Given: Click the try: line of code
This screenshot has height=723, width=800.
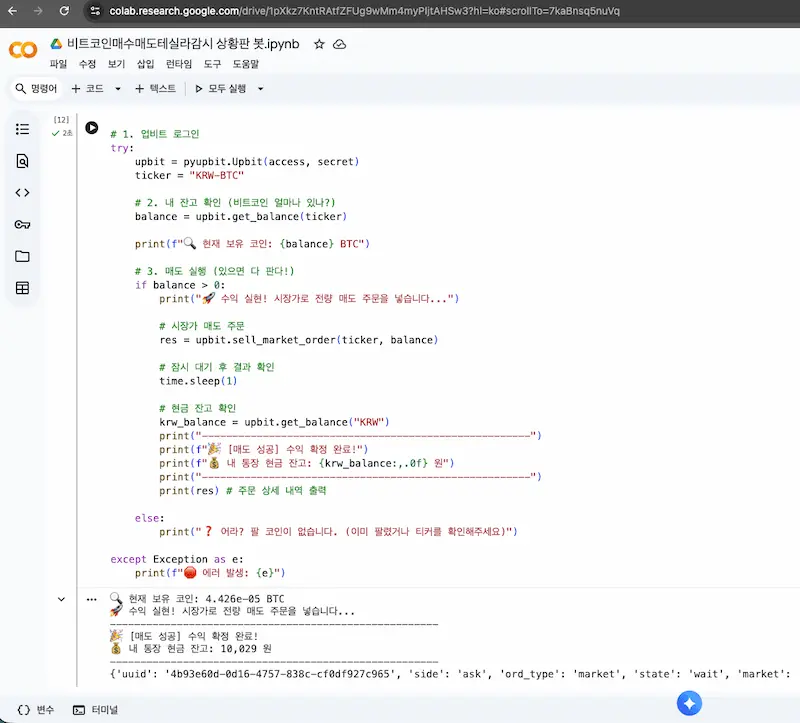Looking at the screenshot, I should 122,148.
